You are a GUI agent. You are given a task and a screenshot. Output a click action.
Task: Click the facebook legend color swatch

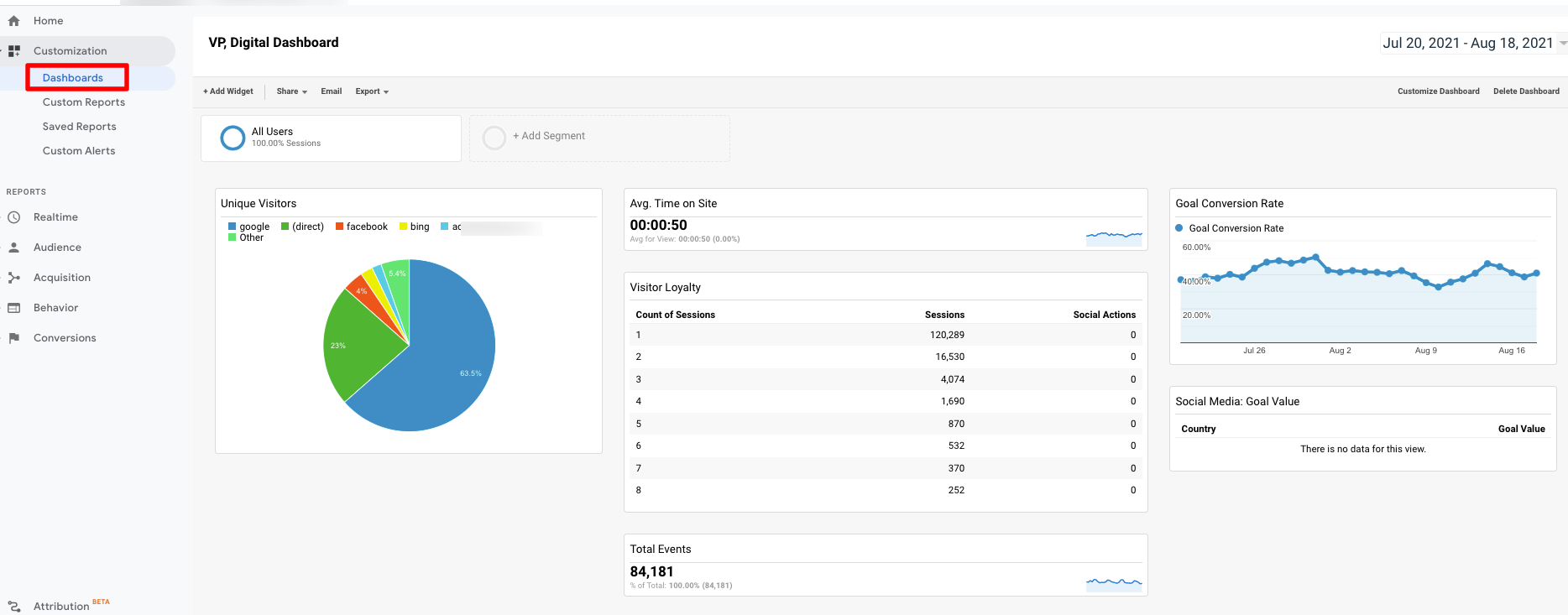point(339,227)
